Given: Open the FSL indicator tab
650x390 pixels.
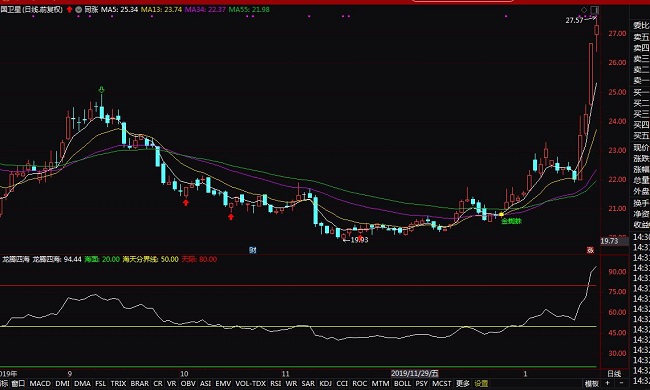Looking at the screenshot, I should tap(100, 384).
